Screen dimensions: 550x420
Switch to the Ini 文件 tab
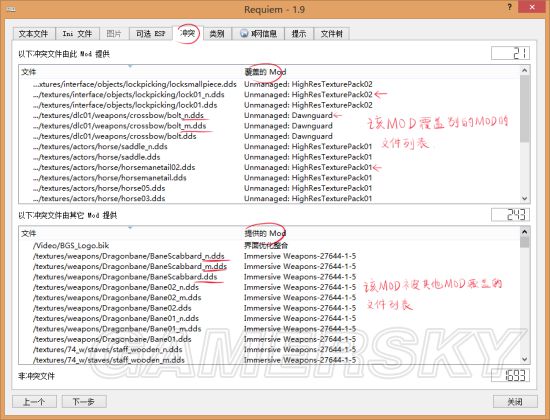(77, 34)
